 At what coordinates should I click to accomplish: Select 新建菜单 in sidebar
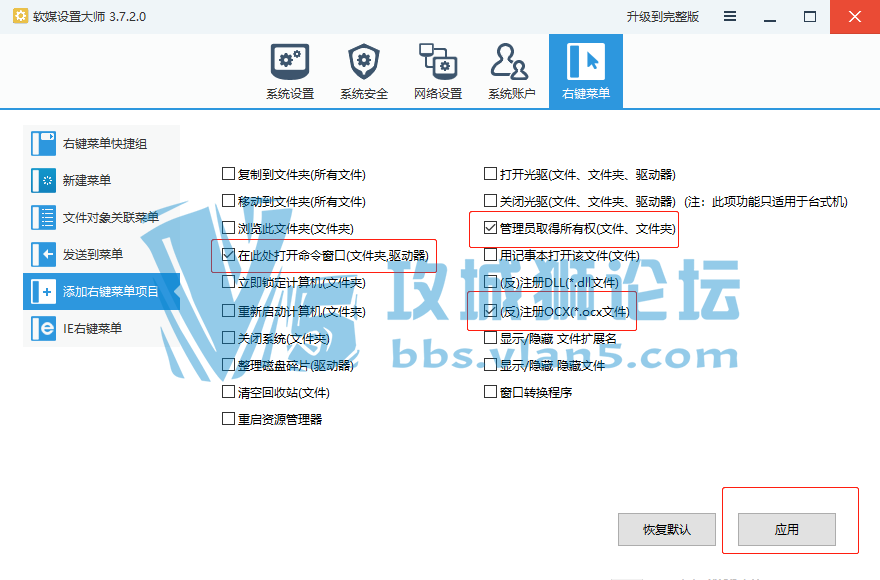[x=102, y=181]
